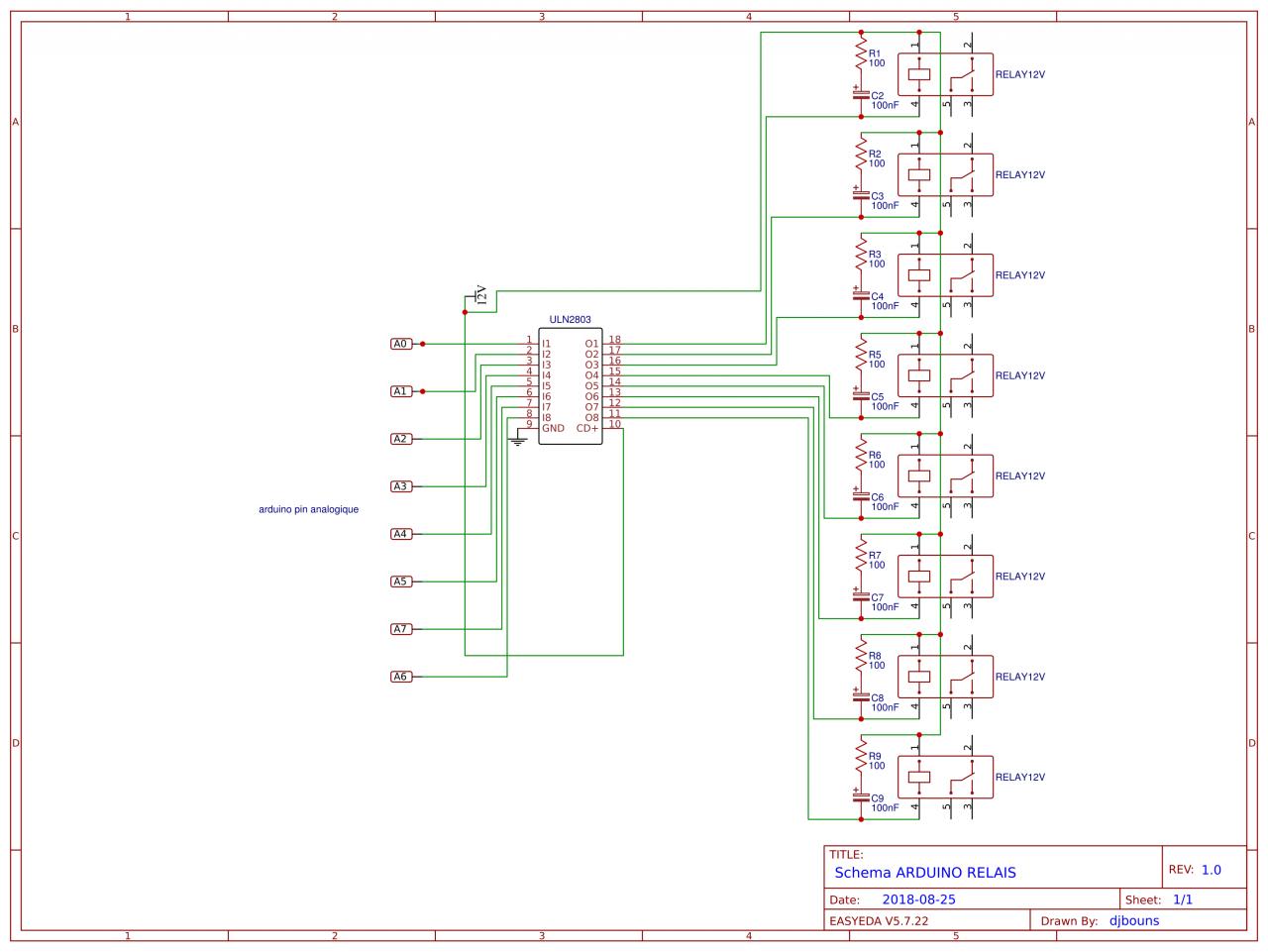Select the A6 net label
This screenshot has height=952, width=1268.
pos(400,677)
